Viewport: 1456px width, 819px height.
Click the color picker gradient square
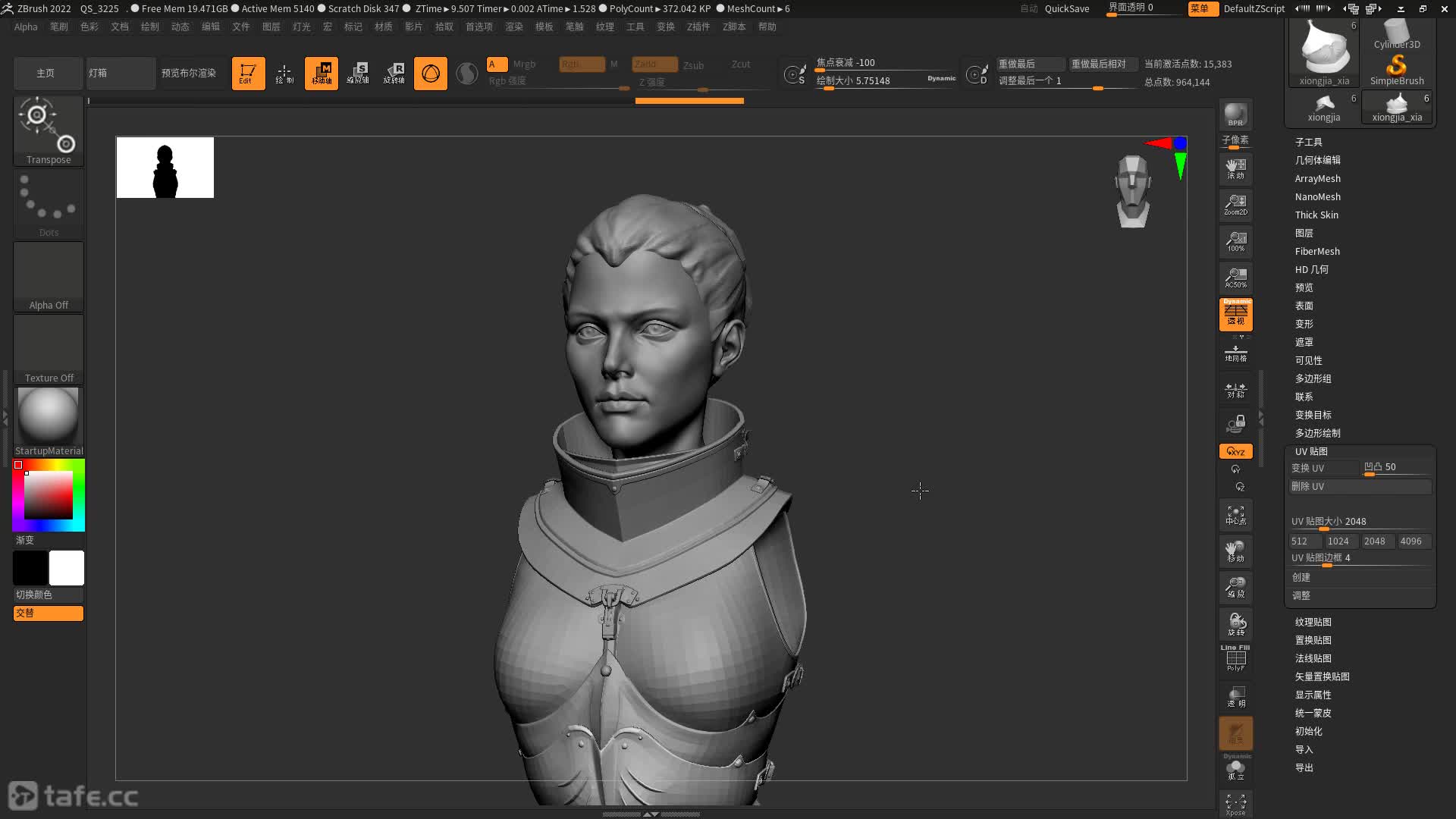tap(49, 494)
